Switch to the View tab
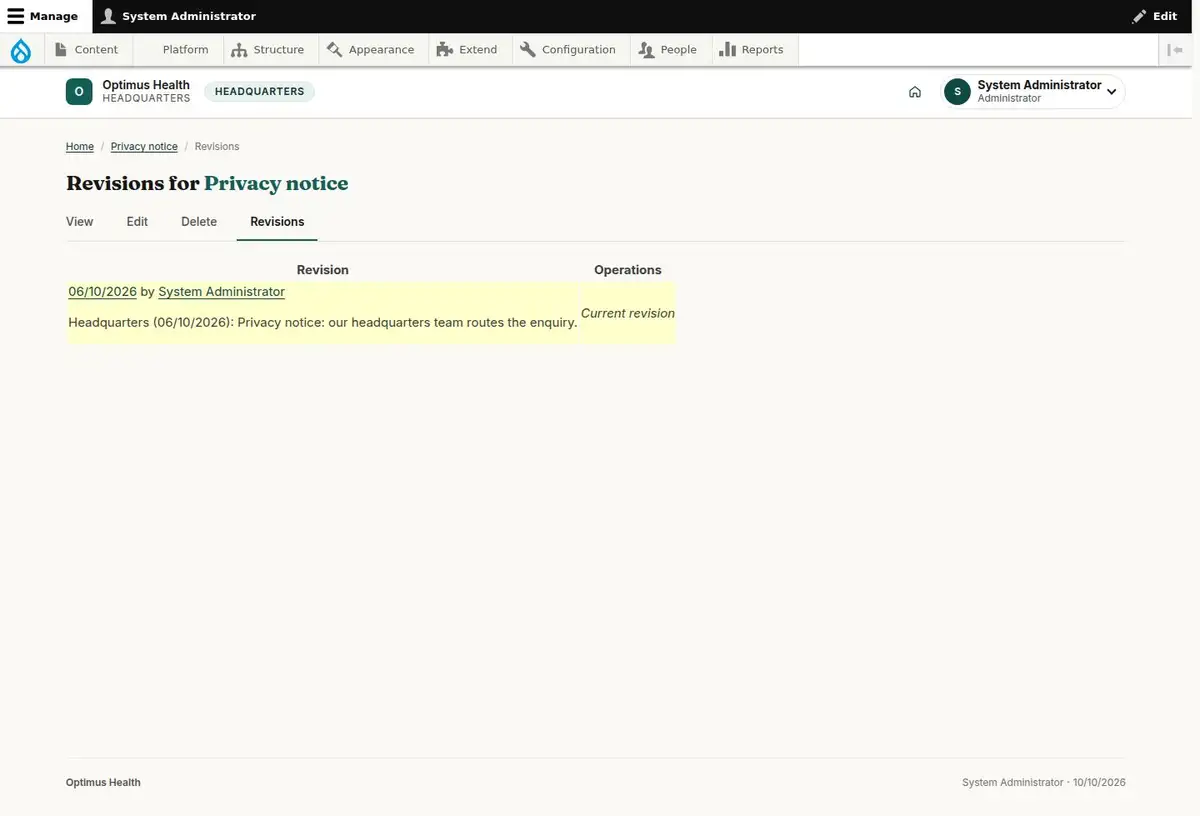This screenshot has width=1200, height=816. pyautogui.click(x=80, y=222)
